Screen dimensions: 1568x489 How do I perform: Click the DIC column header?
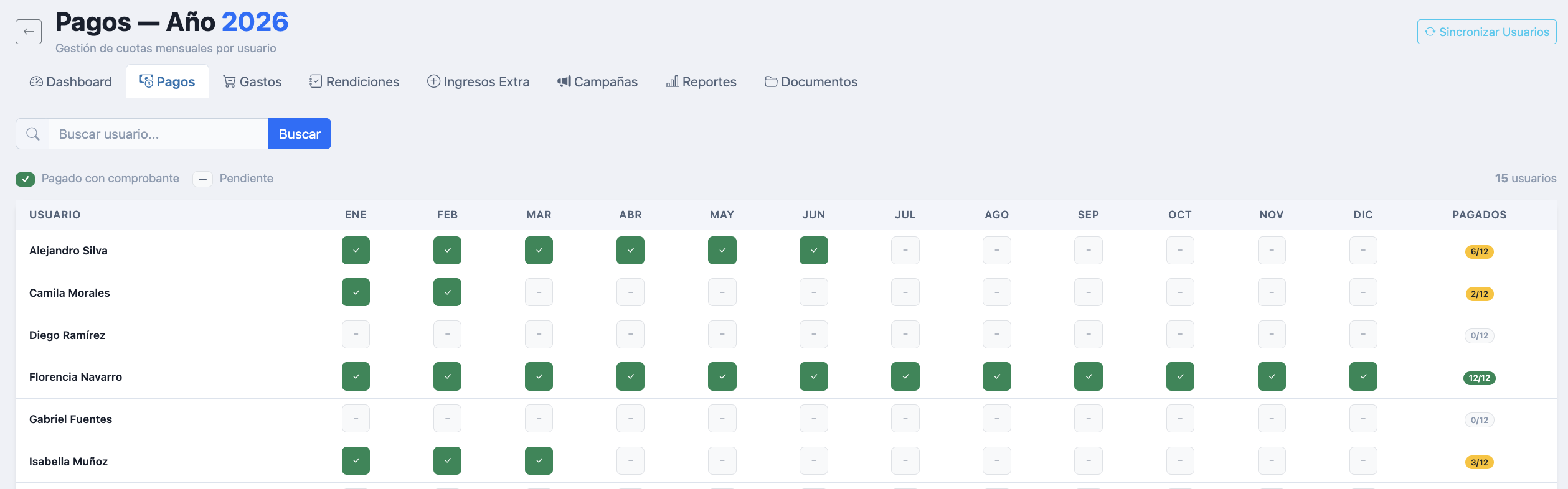coord(1363,215)
